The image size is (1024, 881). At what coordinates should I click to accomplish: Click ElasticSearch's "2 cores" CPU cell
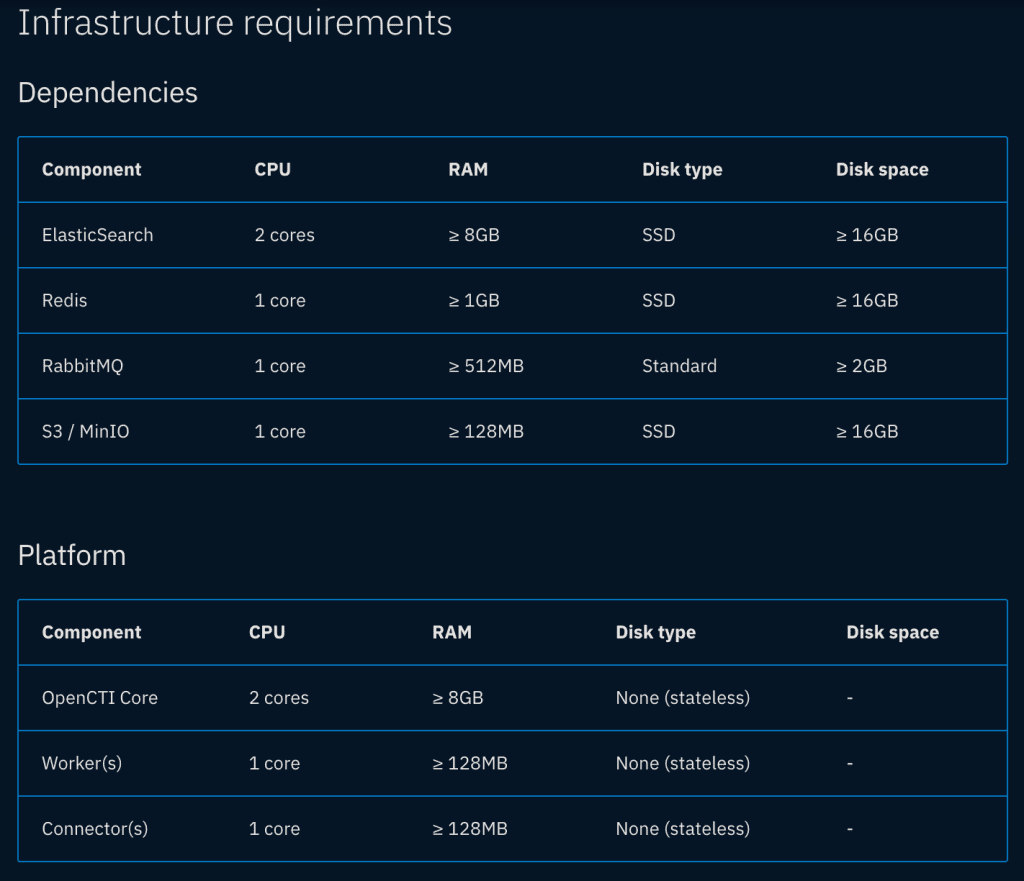coord(284,235)
